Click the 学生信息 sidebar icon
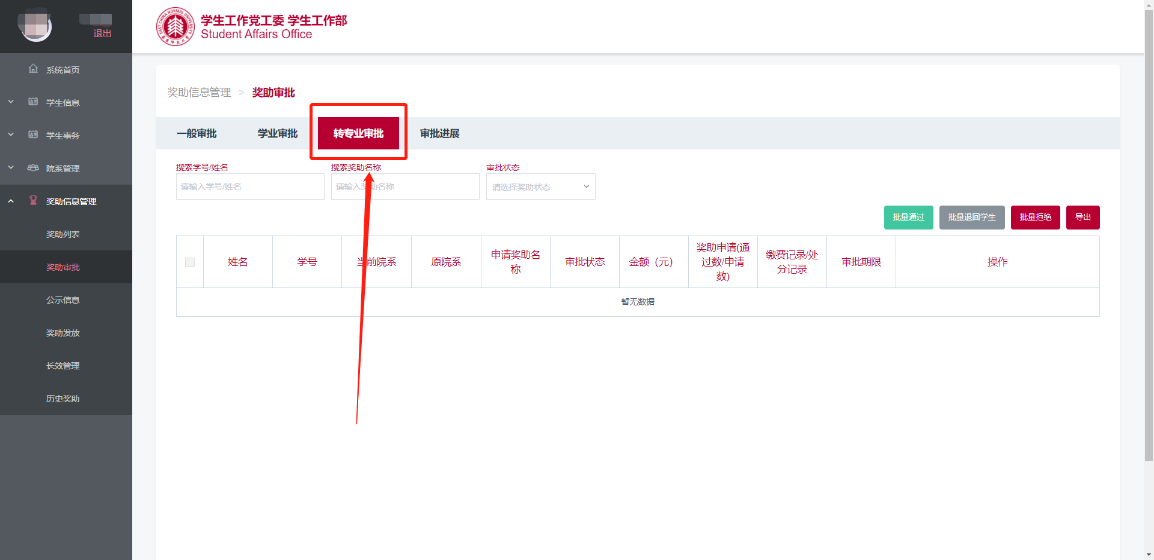 (34, 102)
